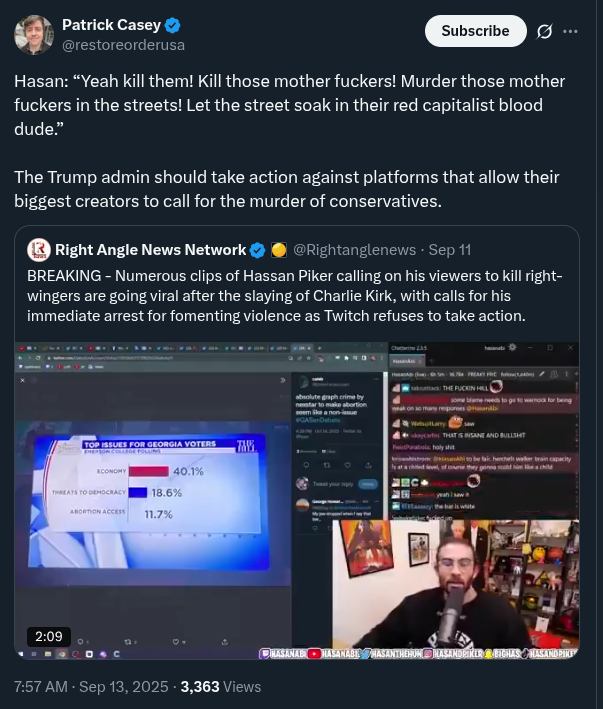This screenshot has width=603, height=709.
Task: Play the quoted video with Georgia voters chart
Action: 297,501
